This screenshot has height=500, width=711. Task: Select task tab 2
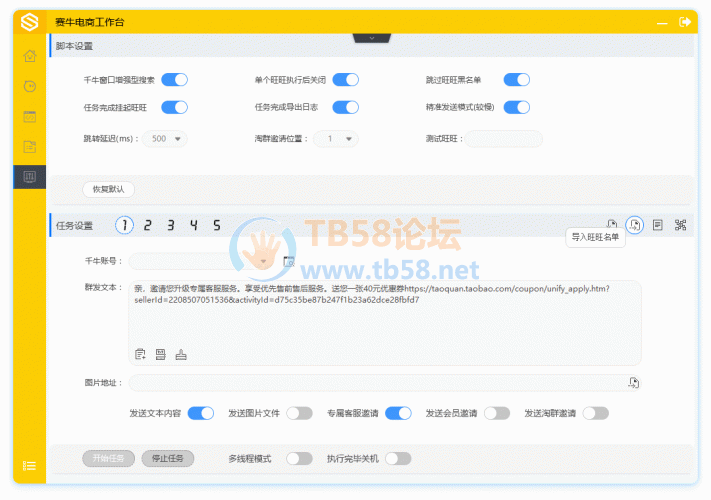[147, 225]
